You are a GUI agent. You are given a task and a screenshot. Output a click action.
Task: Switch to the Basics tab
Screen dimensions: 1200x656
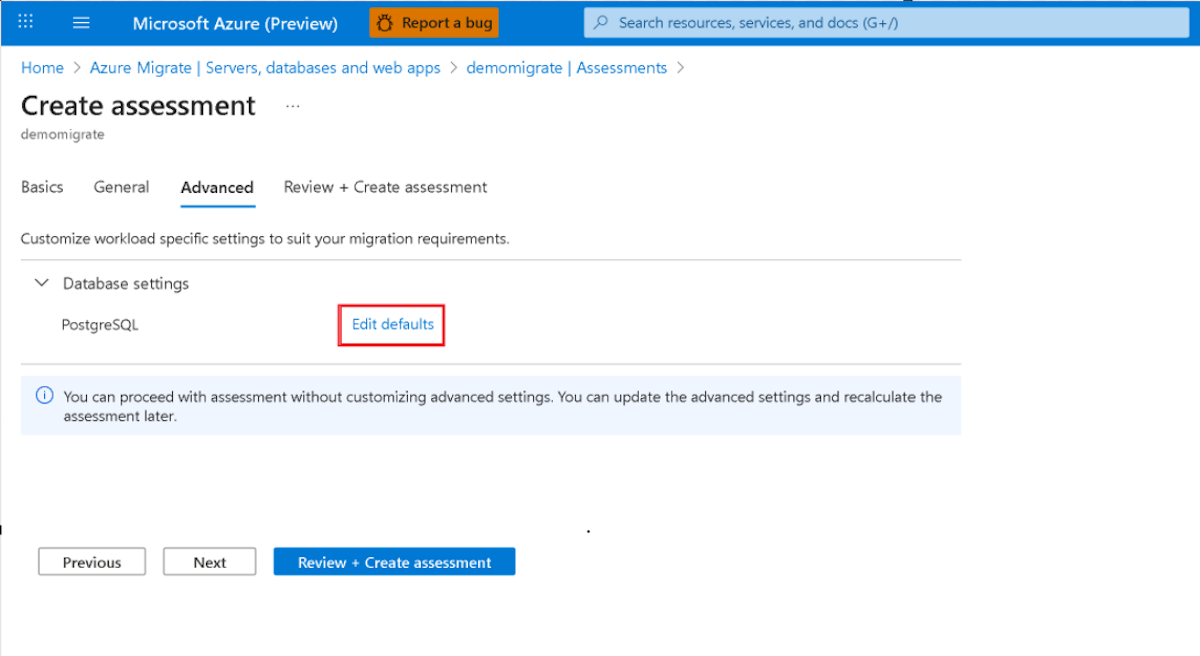pos(42,187)
